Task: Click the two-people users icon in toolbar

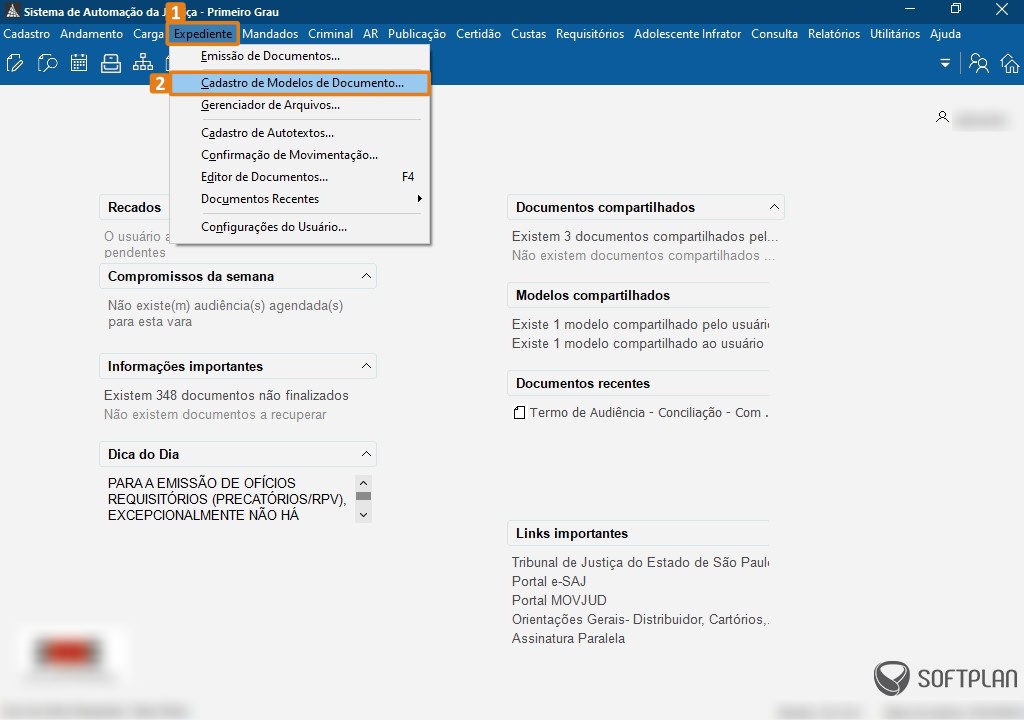Action: [978, 63]
